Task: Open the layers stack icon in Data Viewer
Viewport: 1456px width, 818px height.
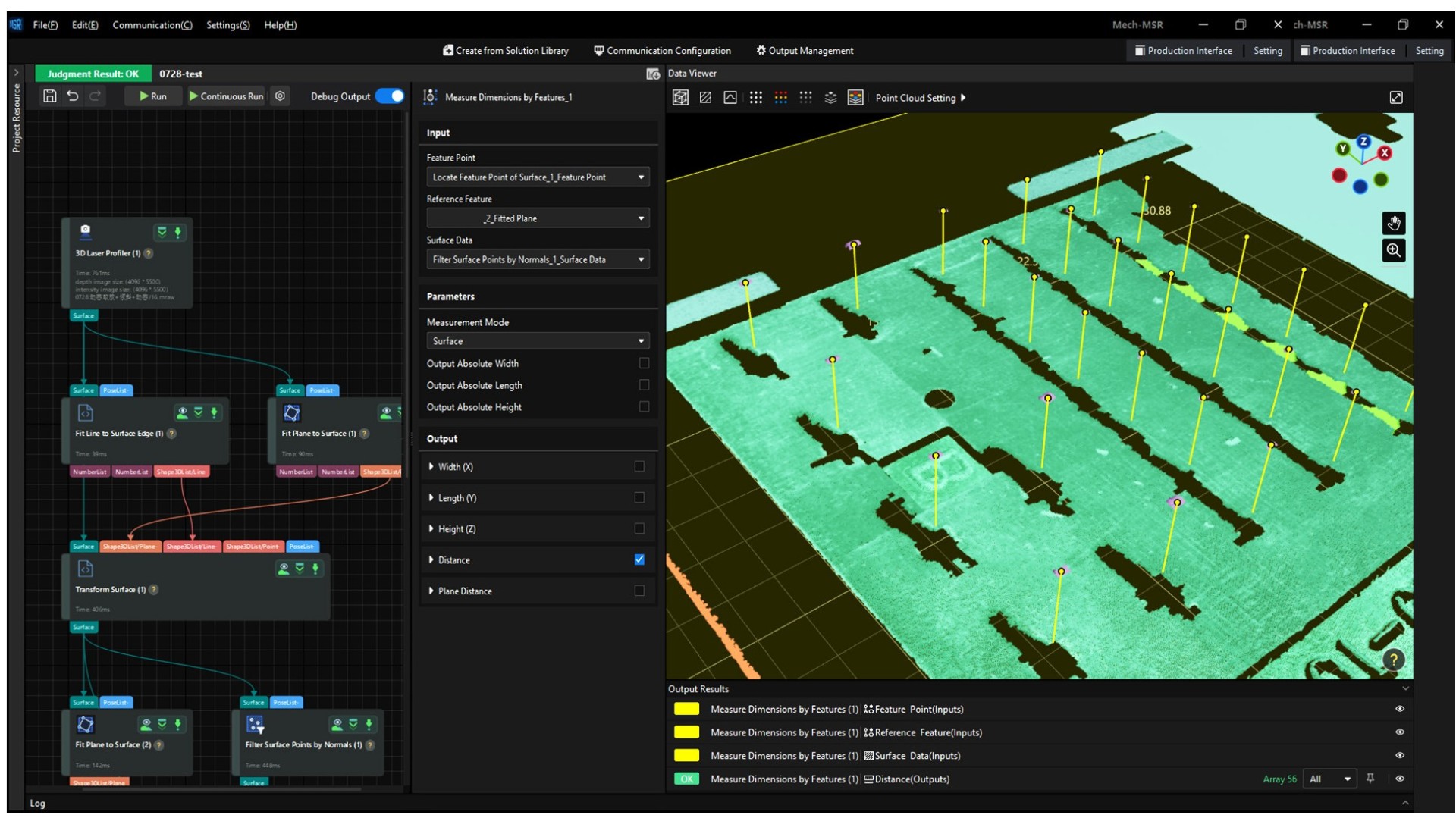Action: tap(829, 97)
